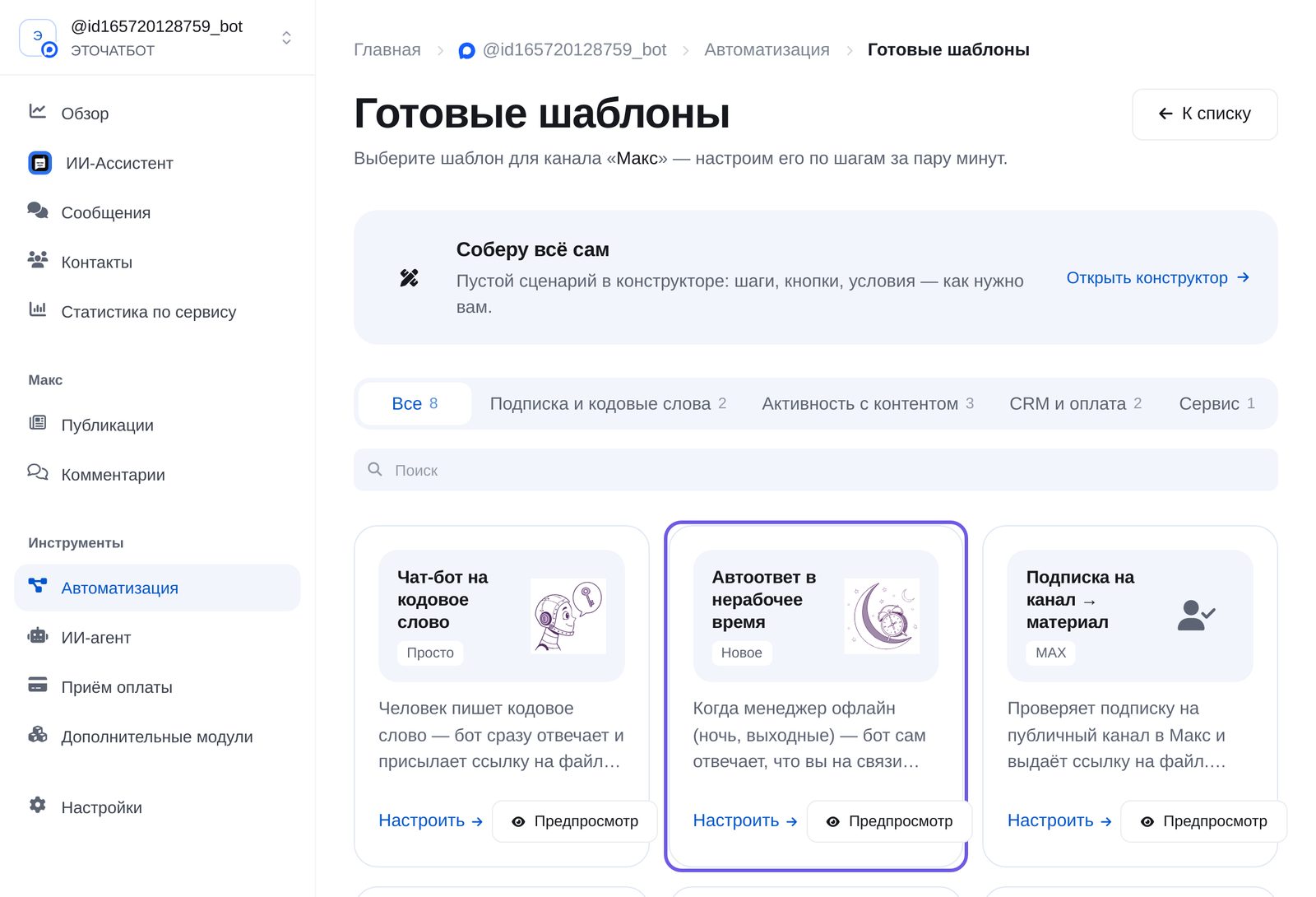The image size is (1316, 897).
Task: Click the Просто tag on Чат-бот card
Action: point(430,653)
